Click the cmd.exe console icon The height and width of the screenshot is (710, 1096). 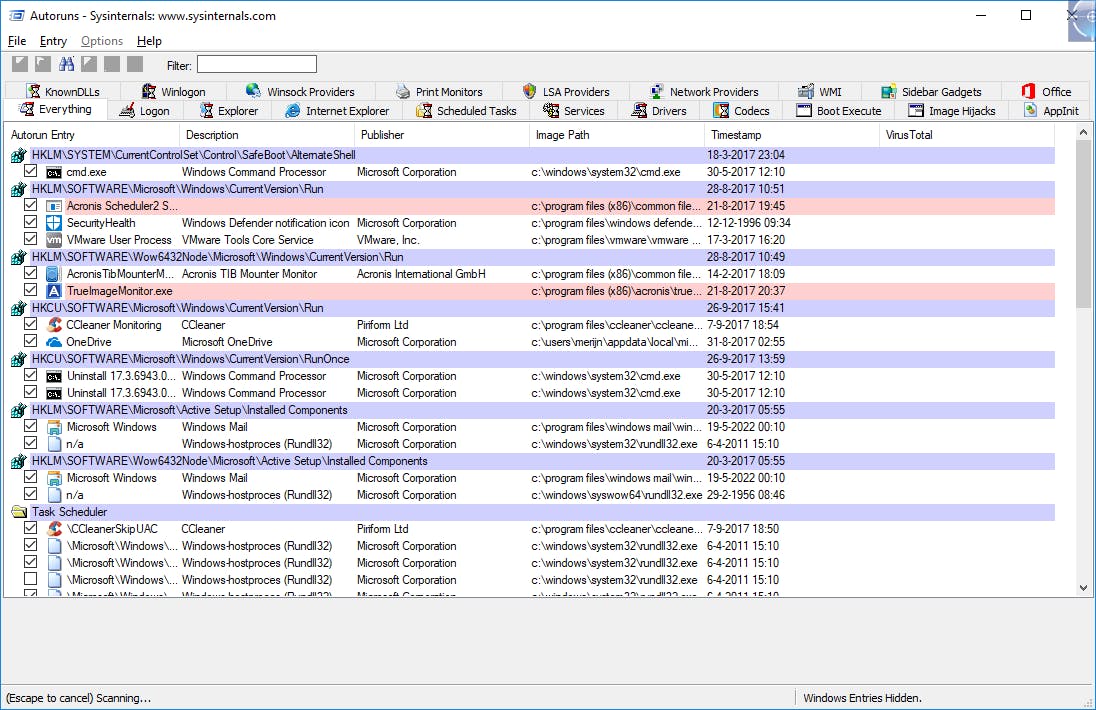pyautogui.click(x=53, y=171)
